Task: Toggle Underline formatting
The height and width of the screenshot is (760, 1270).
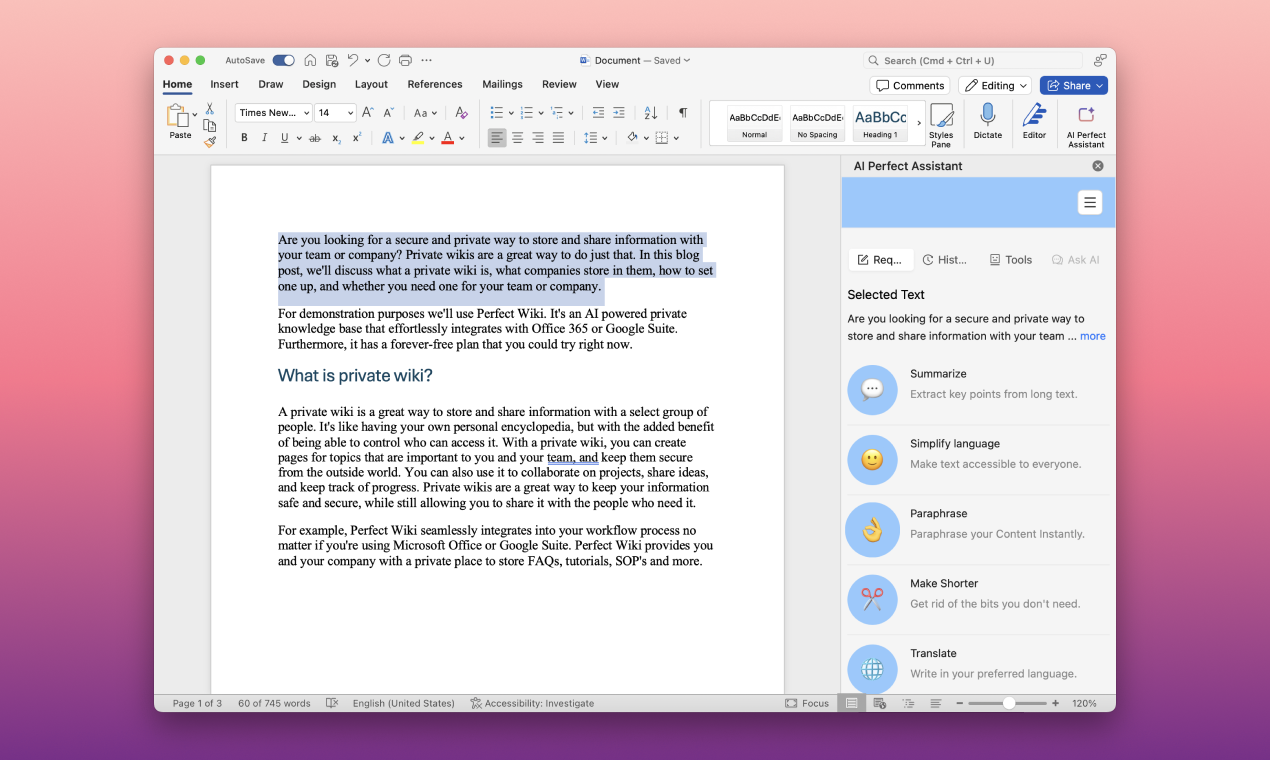Action: [284, 138]
